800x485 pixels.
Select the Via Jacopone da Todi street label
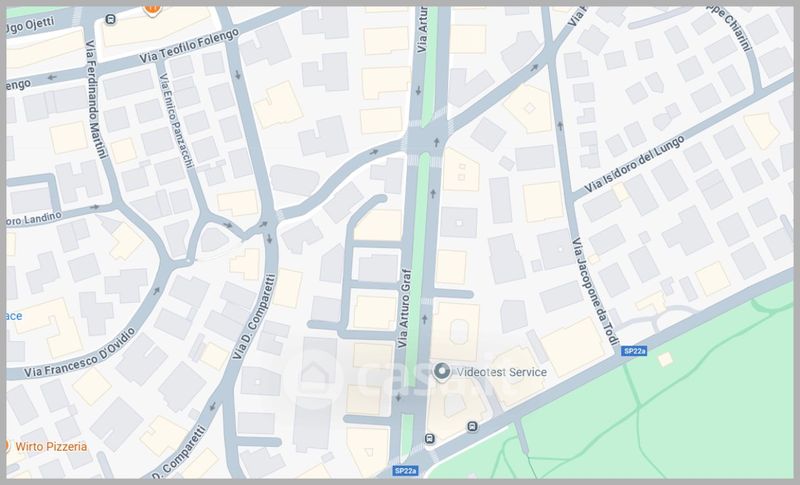click(594, 291)
